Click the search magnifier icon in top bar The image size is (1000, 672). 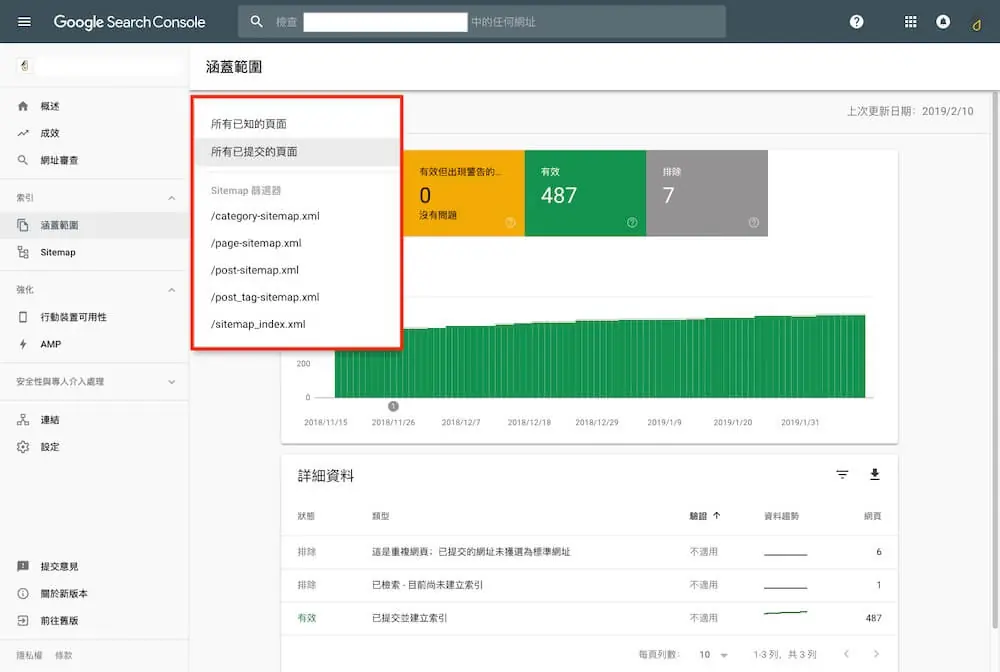256,22
